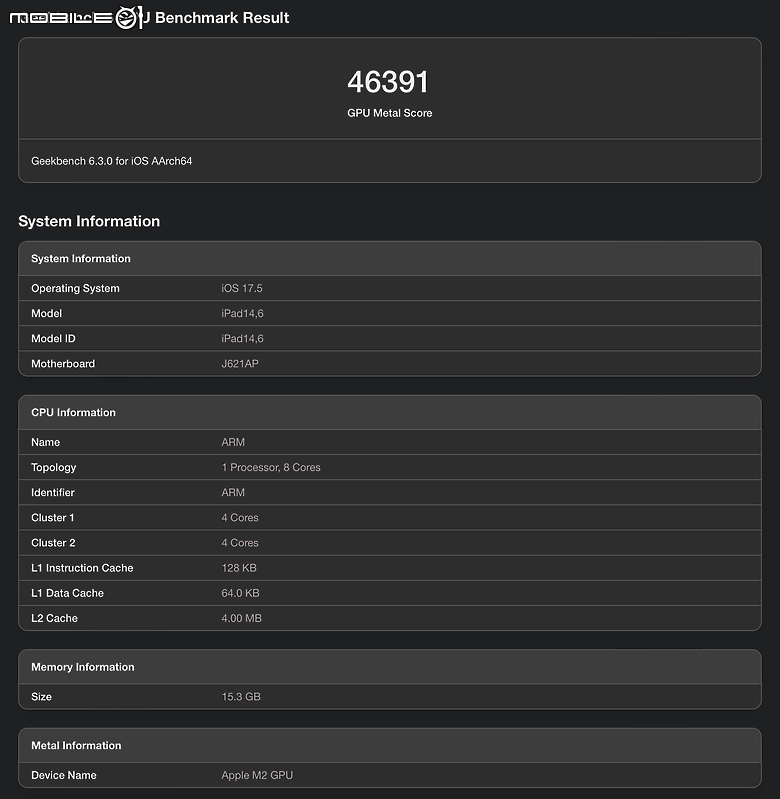Select the iPad14,6 value in the Model row

pos(243,313)
